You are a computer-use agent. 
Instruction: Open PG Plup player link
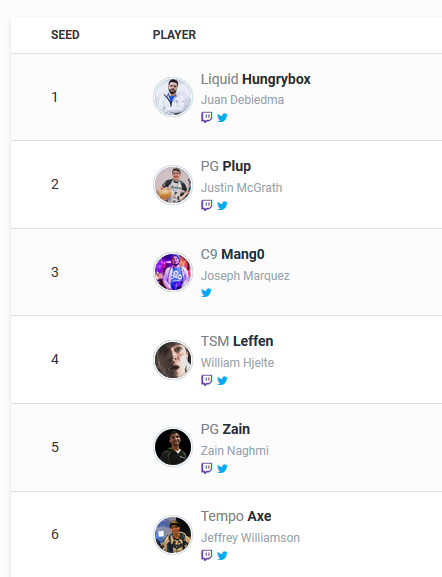coord(226,166)
